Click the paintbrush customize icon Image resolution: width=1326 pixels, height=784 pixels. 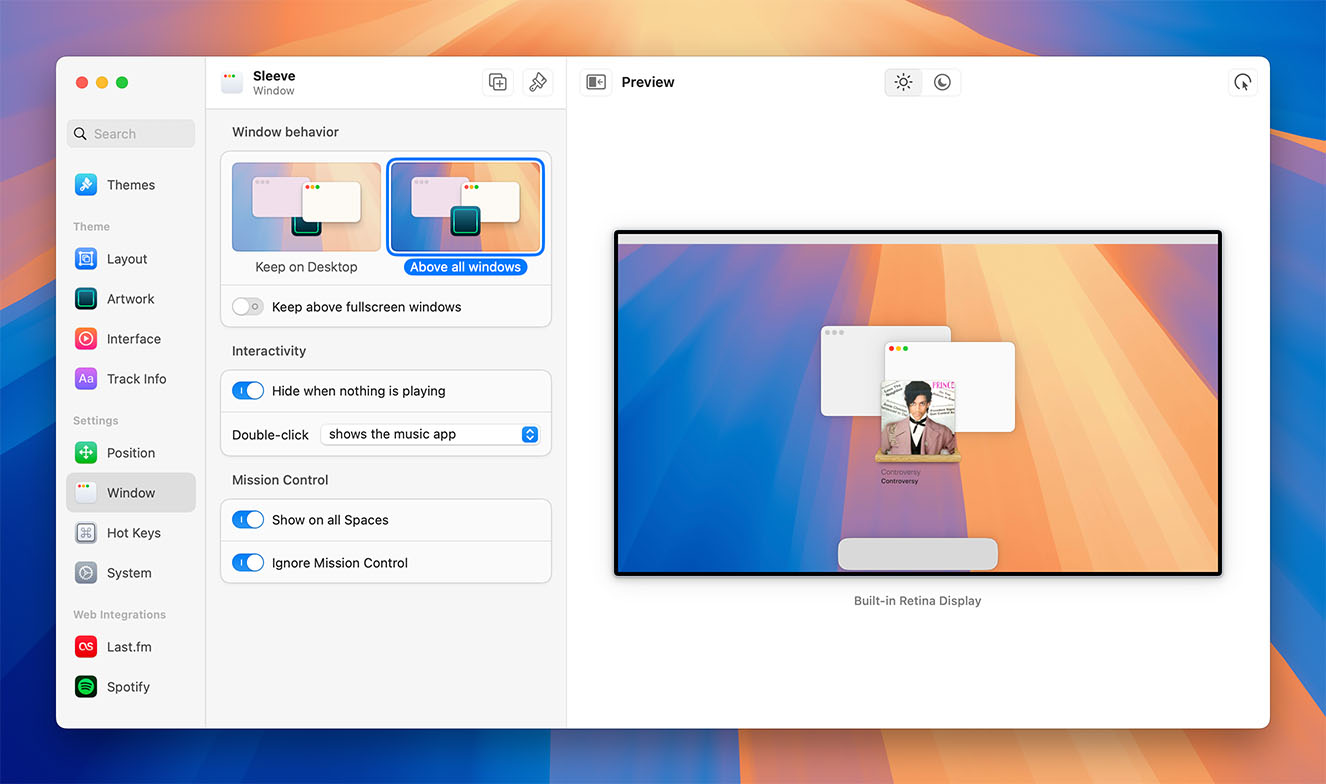click(x=538, y=82)
